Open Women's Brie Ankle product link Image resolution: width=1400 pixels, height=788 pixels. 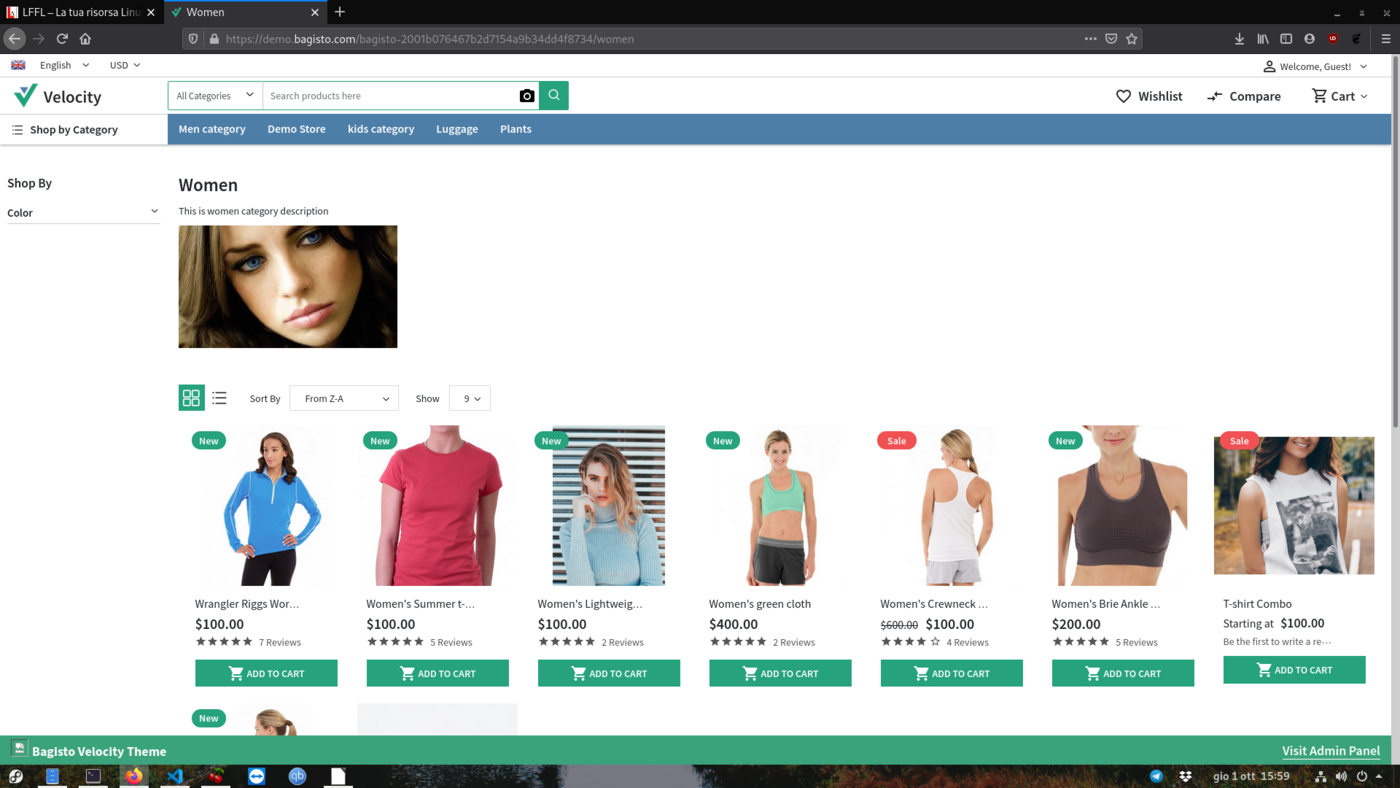pyautogui.click(x=1106, y=604)
